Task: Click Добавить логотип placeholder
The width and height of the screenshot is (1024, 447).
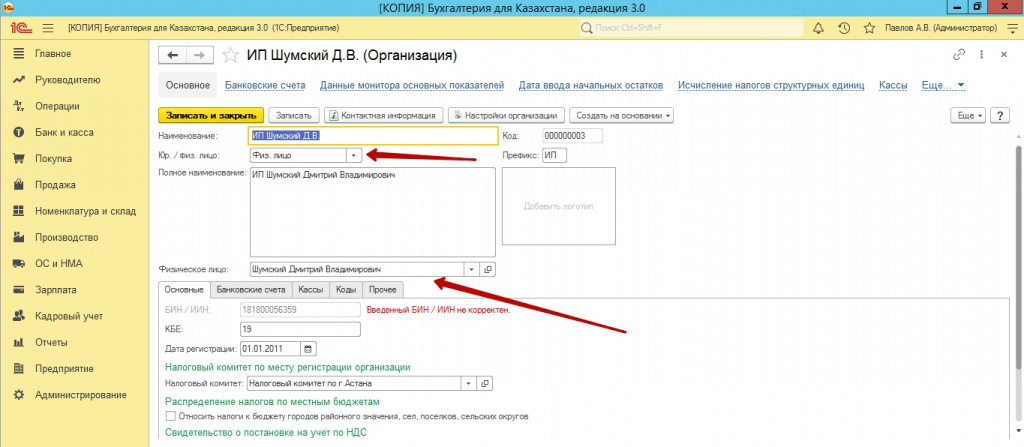Action: point(558,206)
